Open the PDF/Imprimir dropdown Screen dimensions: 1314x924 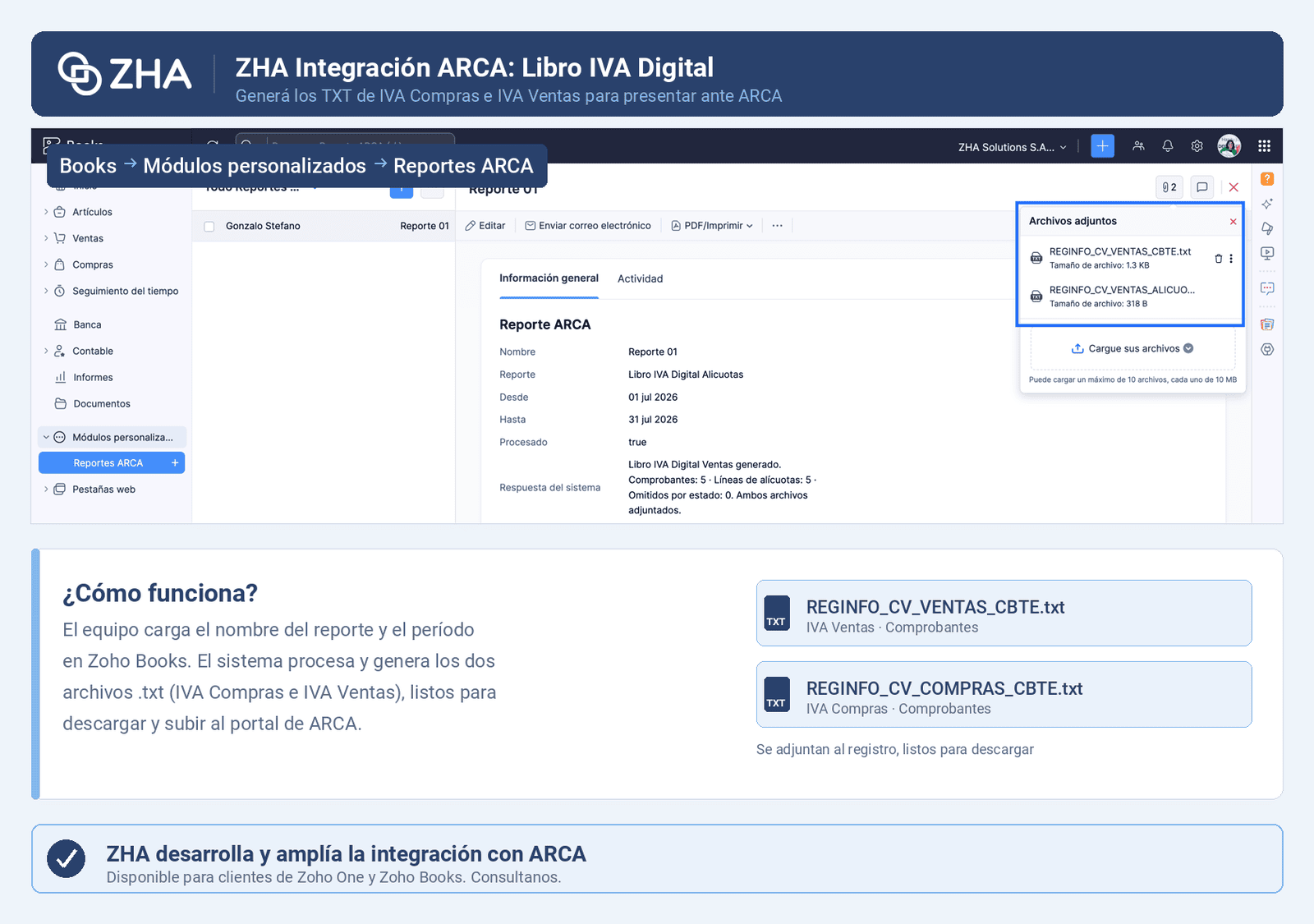712,226
